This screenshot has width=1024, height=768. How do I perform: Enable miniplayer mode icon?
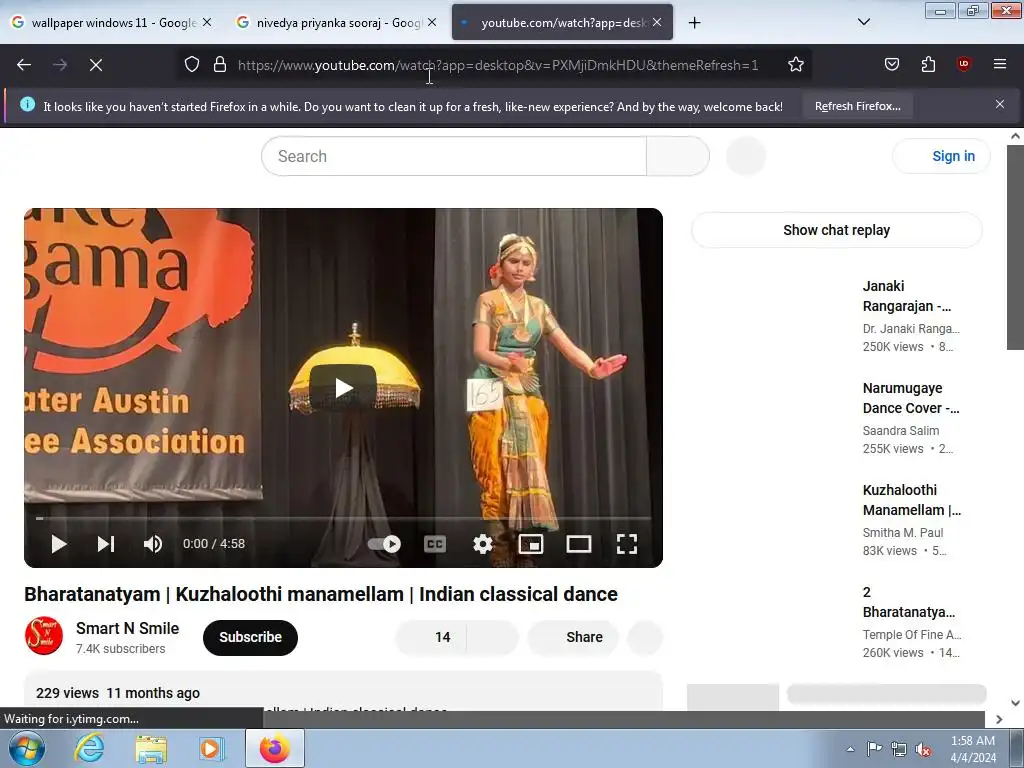(530, 544)
